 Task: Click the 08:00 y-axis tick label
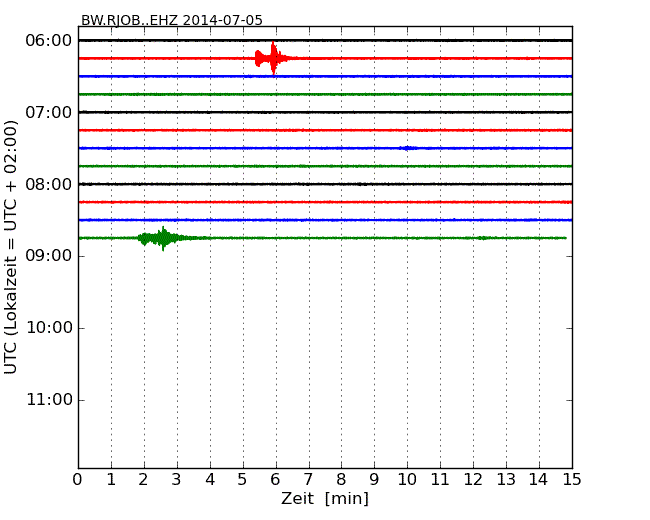49,184
